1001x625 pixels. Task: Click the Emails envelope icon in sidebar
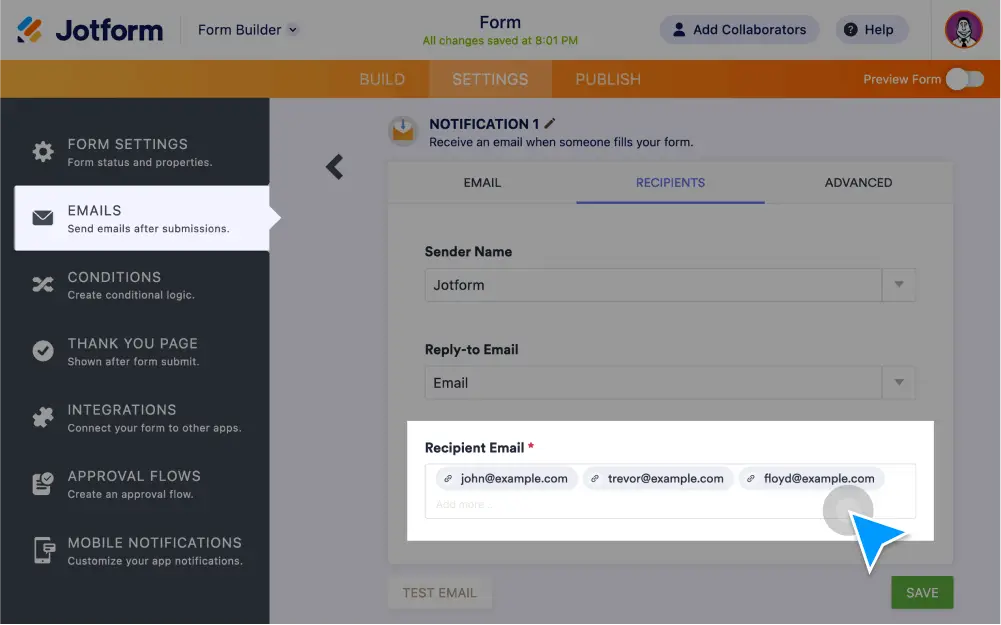pyautogui.click(x=42, y=218)
